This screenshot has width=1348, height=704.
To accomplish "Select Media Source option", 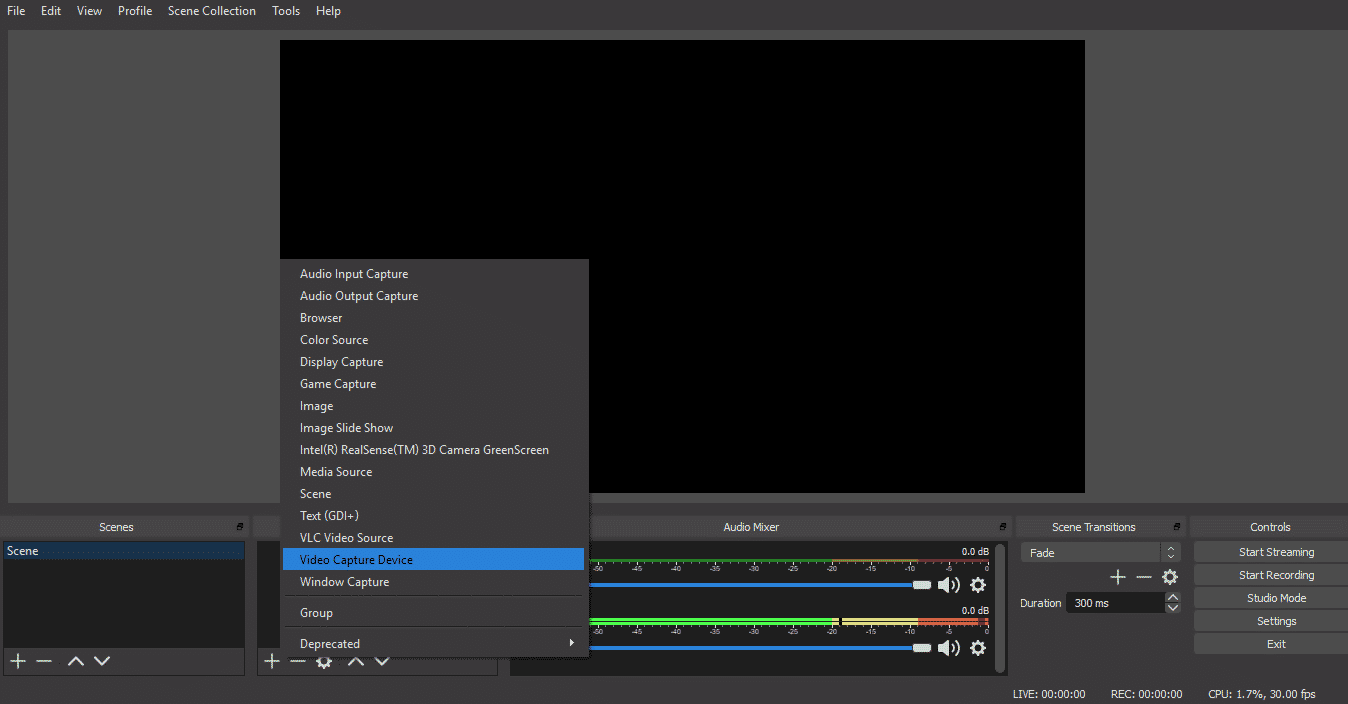I will (432, 472).
